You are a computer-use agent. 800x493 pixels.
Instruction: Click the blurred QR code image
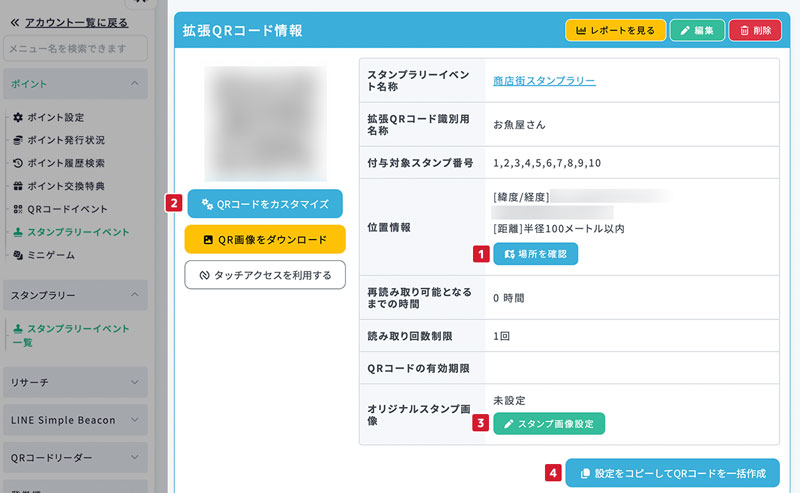pos(265,122)
